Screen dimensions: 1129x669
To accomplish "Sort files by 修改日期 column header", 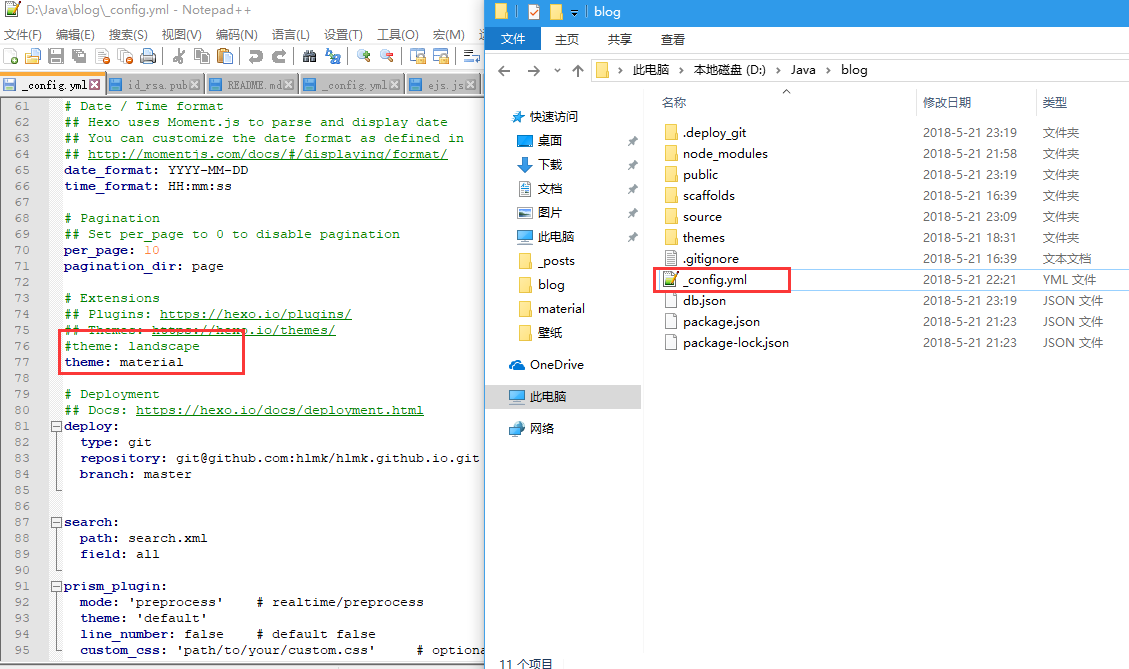I will (x=946, y=102).
